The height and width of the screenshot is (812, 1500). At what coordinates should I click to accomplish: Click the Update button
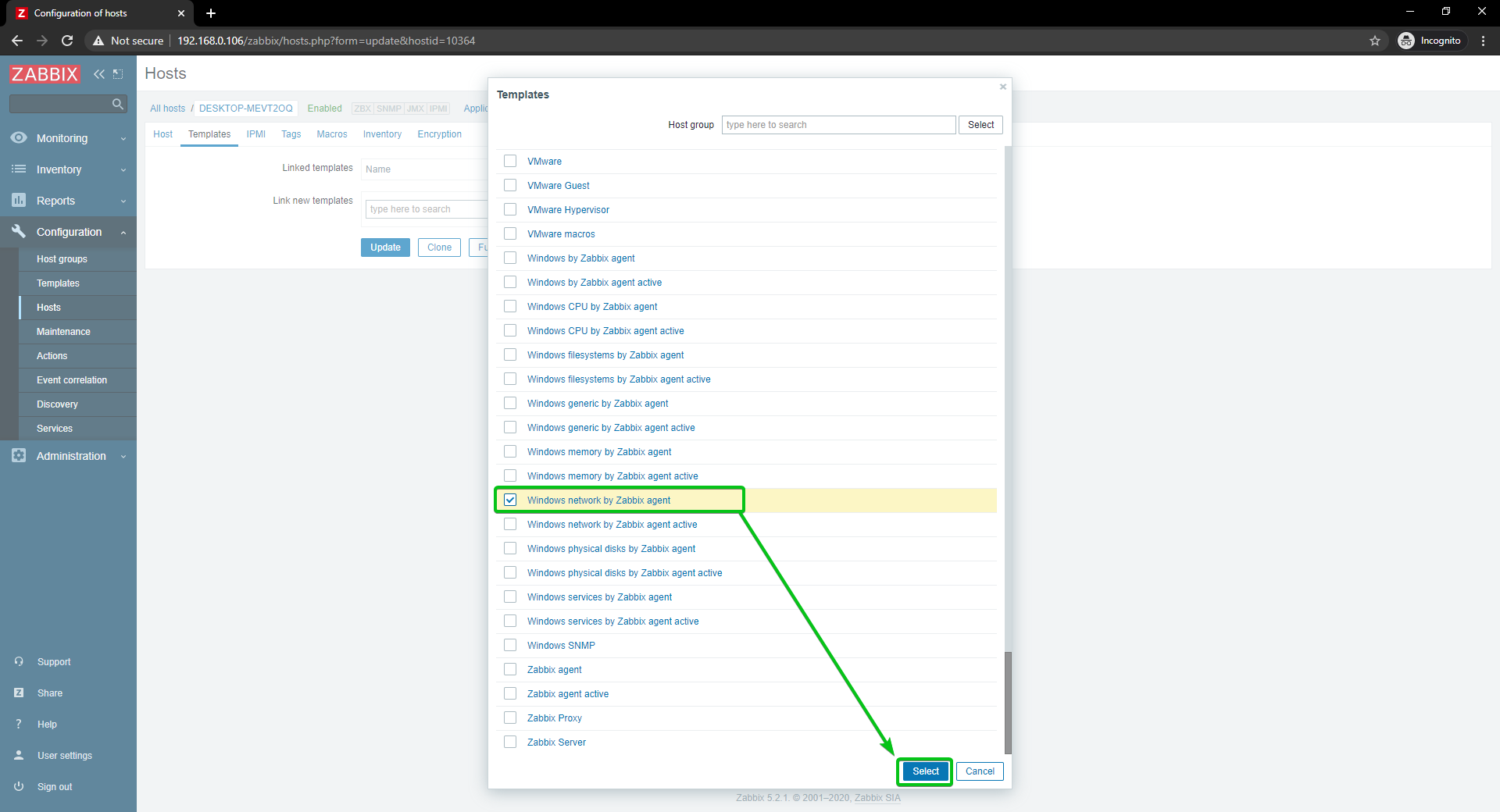click(x=385, y=248)
